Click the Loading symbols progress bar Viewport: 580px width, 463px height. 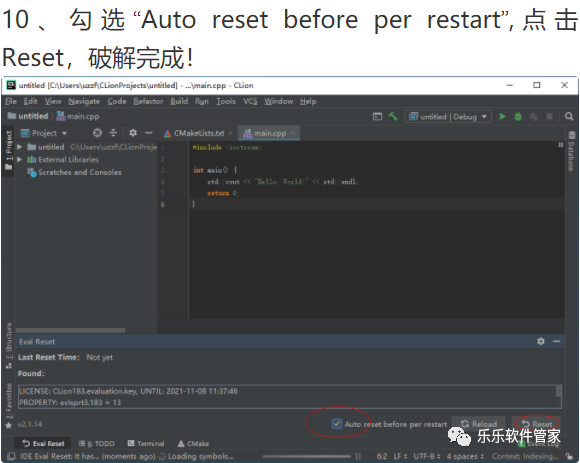point(308,456)
